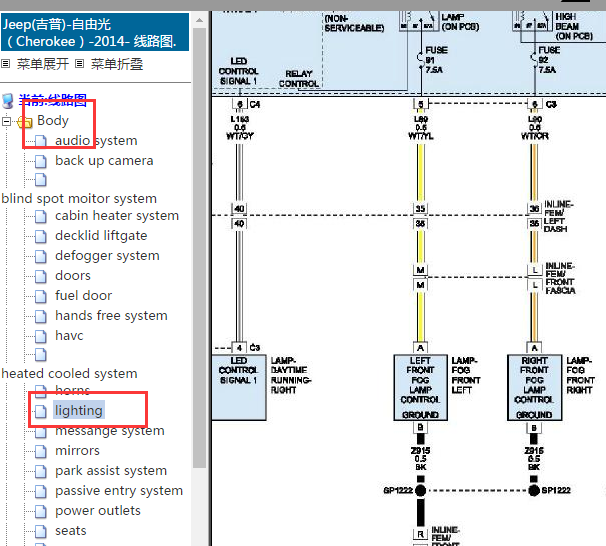Open the horns diagram entry

[73, 390]
